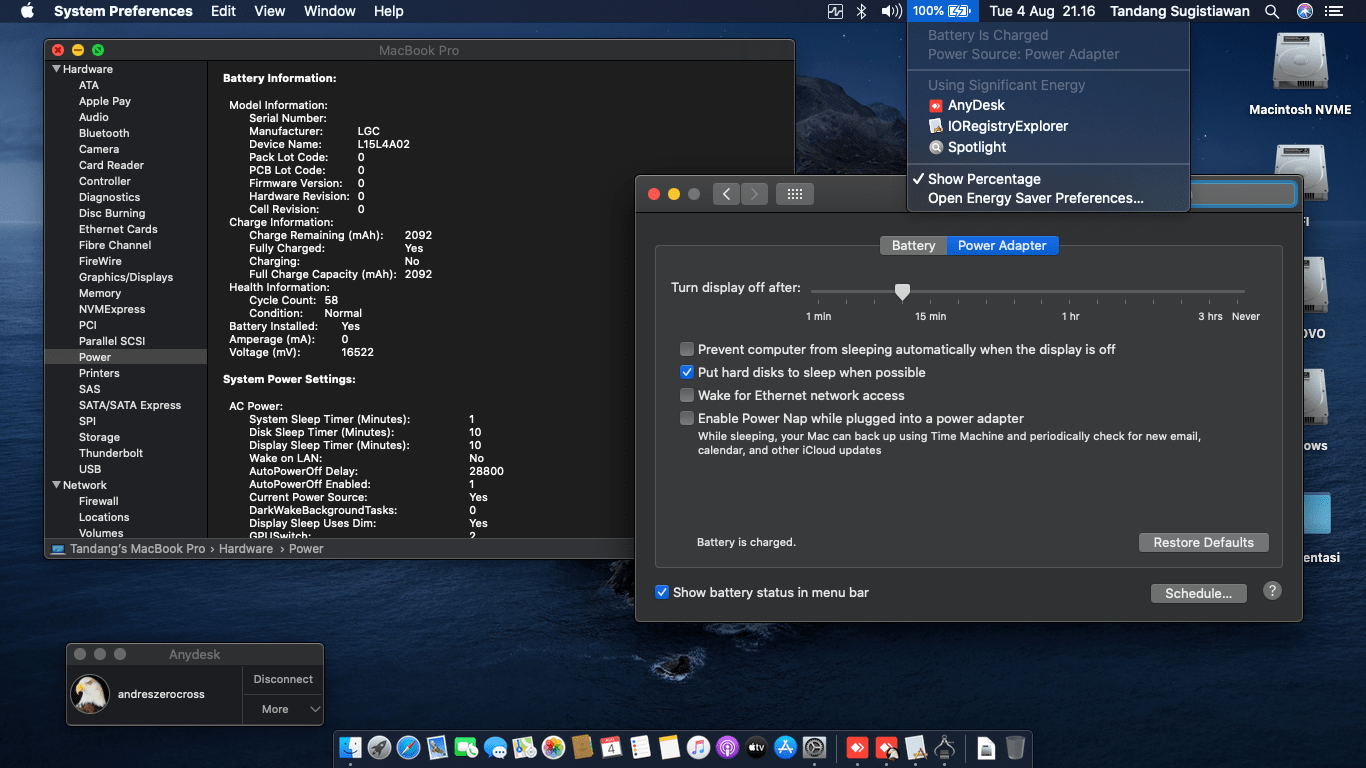Enable Prevent computer from sleeping automatically
Viewport: 1366px width, 768px height.
[x=687, y=349]
